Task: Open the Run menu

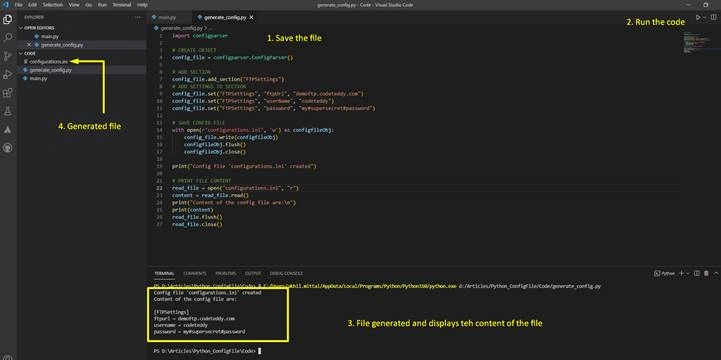Action: coord(102,5)
